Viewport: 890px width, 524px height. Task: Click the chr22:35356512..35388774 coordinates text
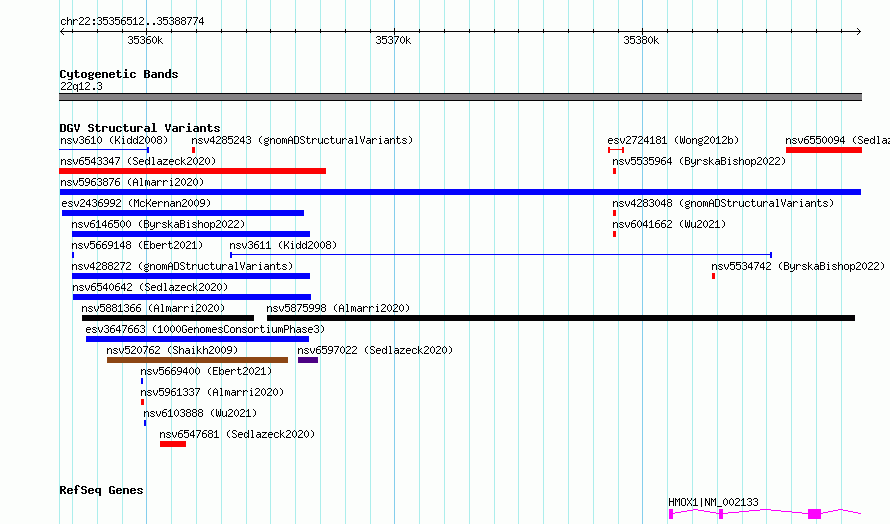(x=132, y=21)
